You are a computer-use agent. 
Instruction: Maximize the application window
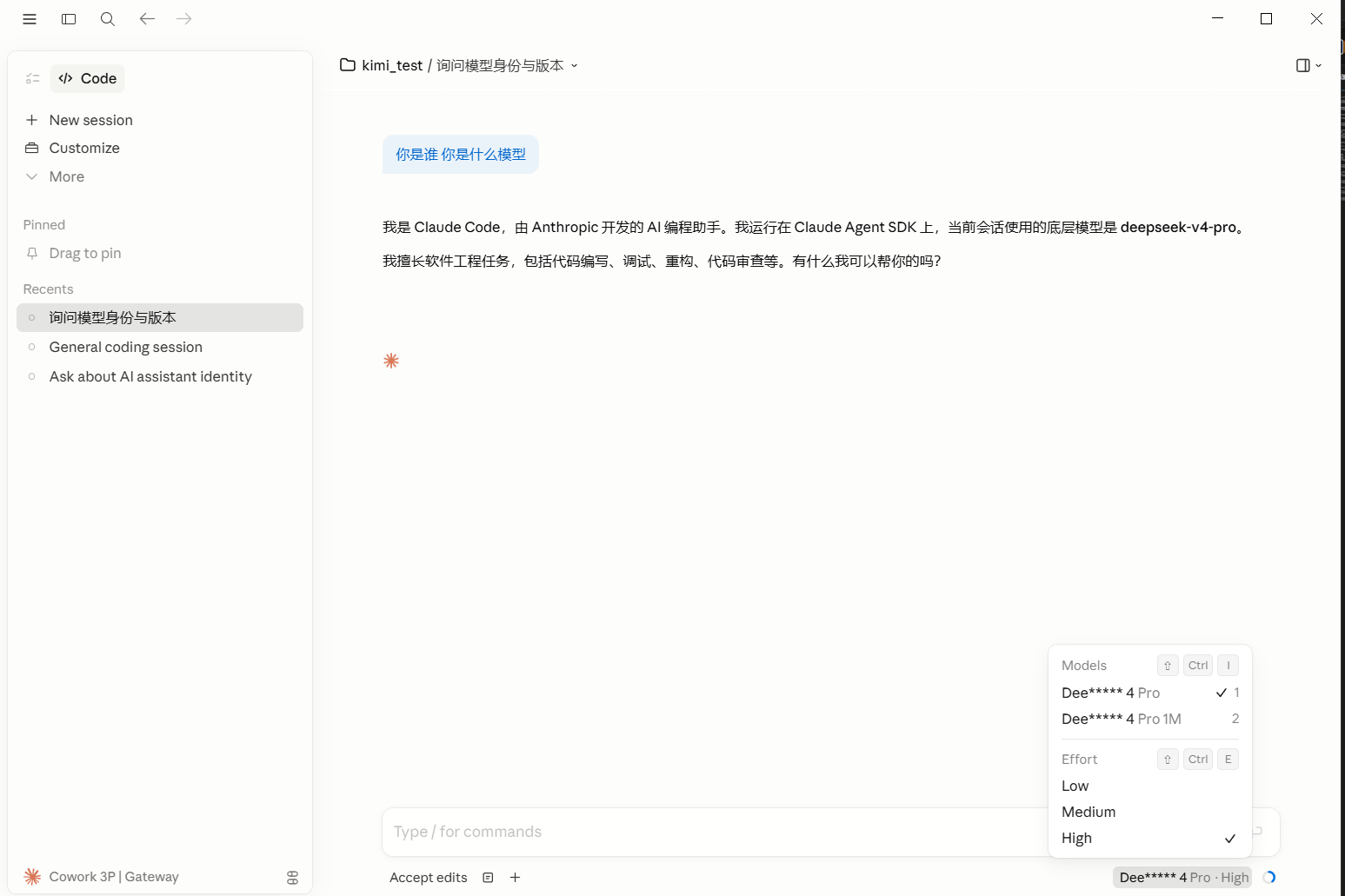coord(1267,18)
